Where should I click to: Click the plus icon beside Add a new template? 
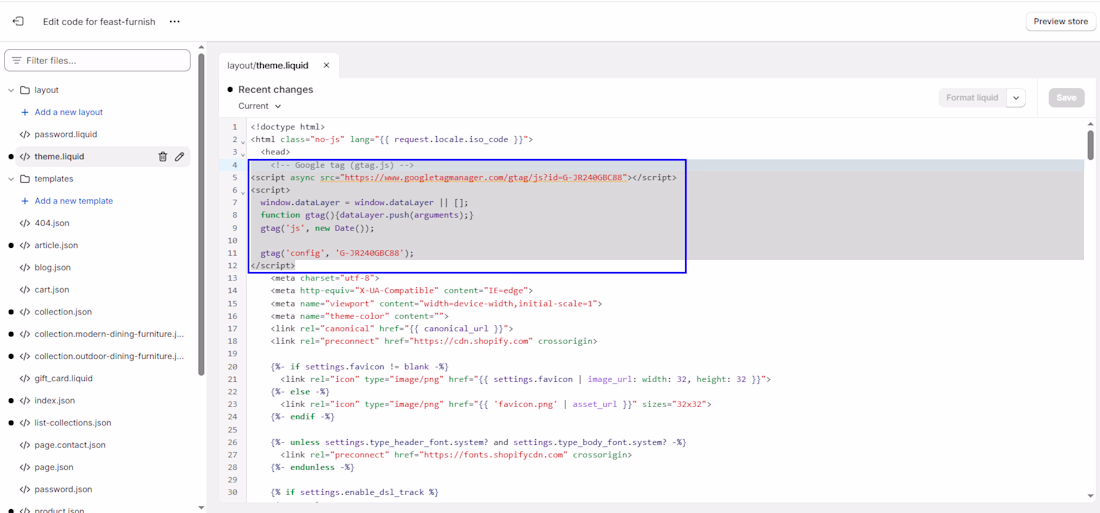click(x=25, y=201)
